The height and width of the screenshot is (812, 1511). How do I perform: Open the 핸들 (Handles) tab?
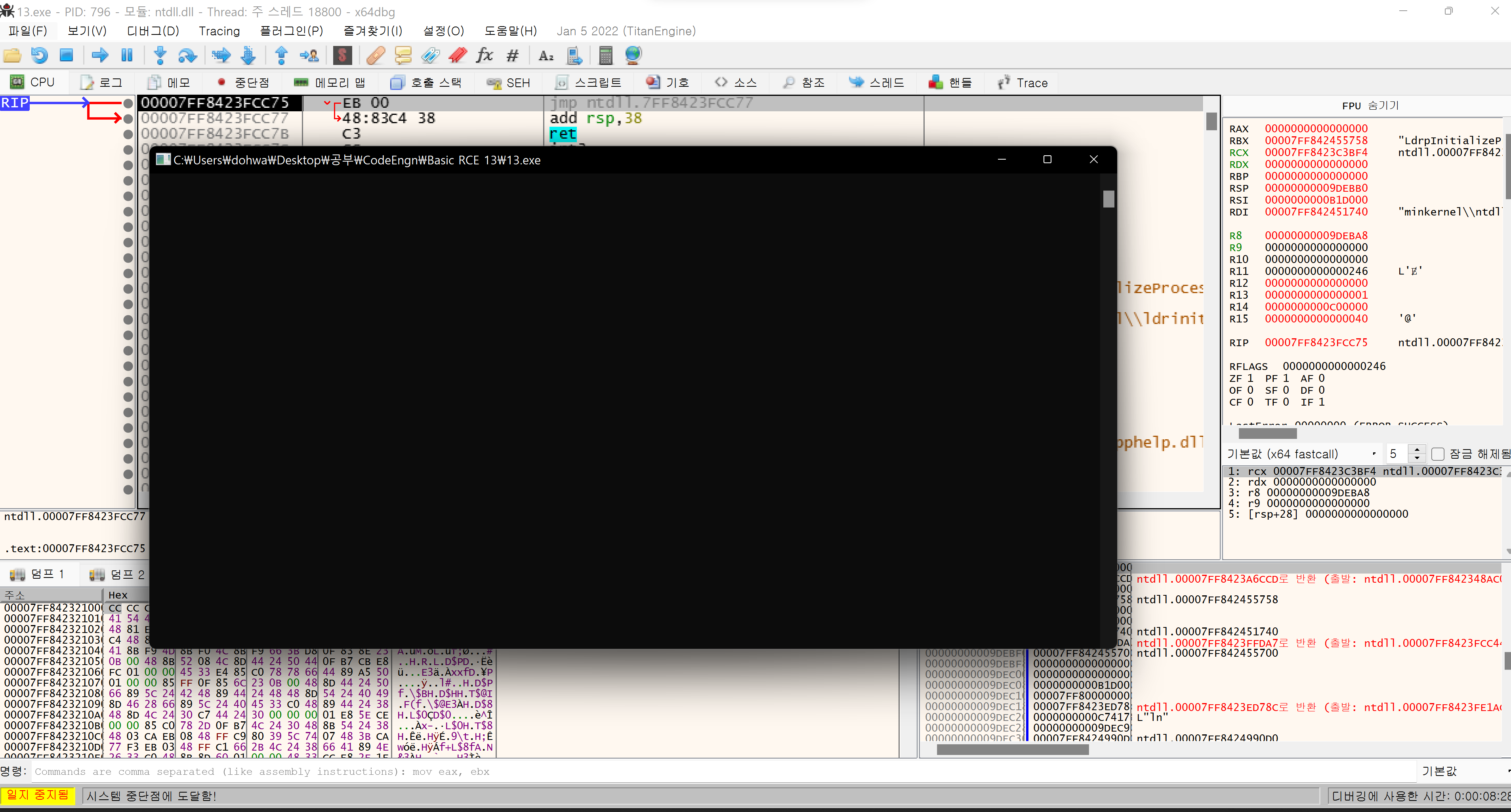click(950, 83)
